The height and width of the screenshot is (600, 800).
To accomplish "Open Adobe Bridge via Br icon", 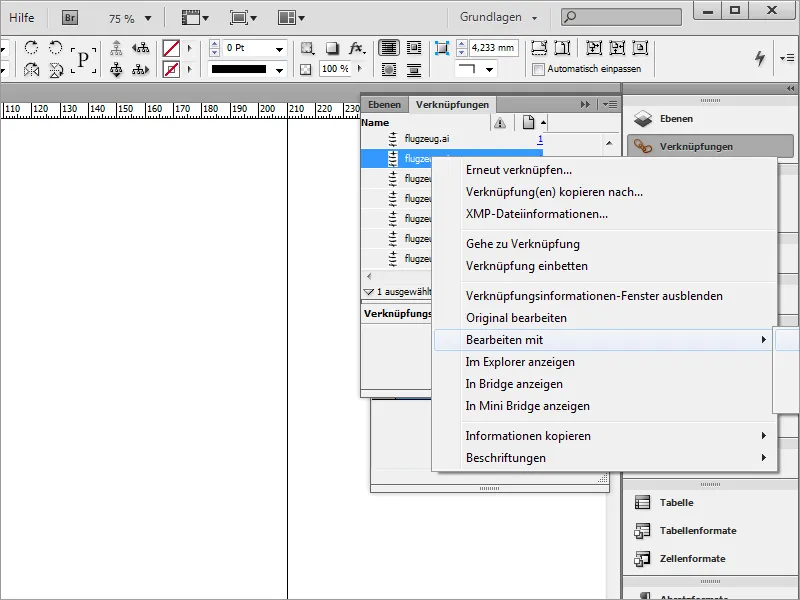I will click(69, 18).
